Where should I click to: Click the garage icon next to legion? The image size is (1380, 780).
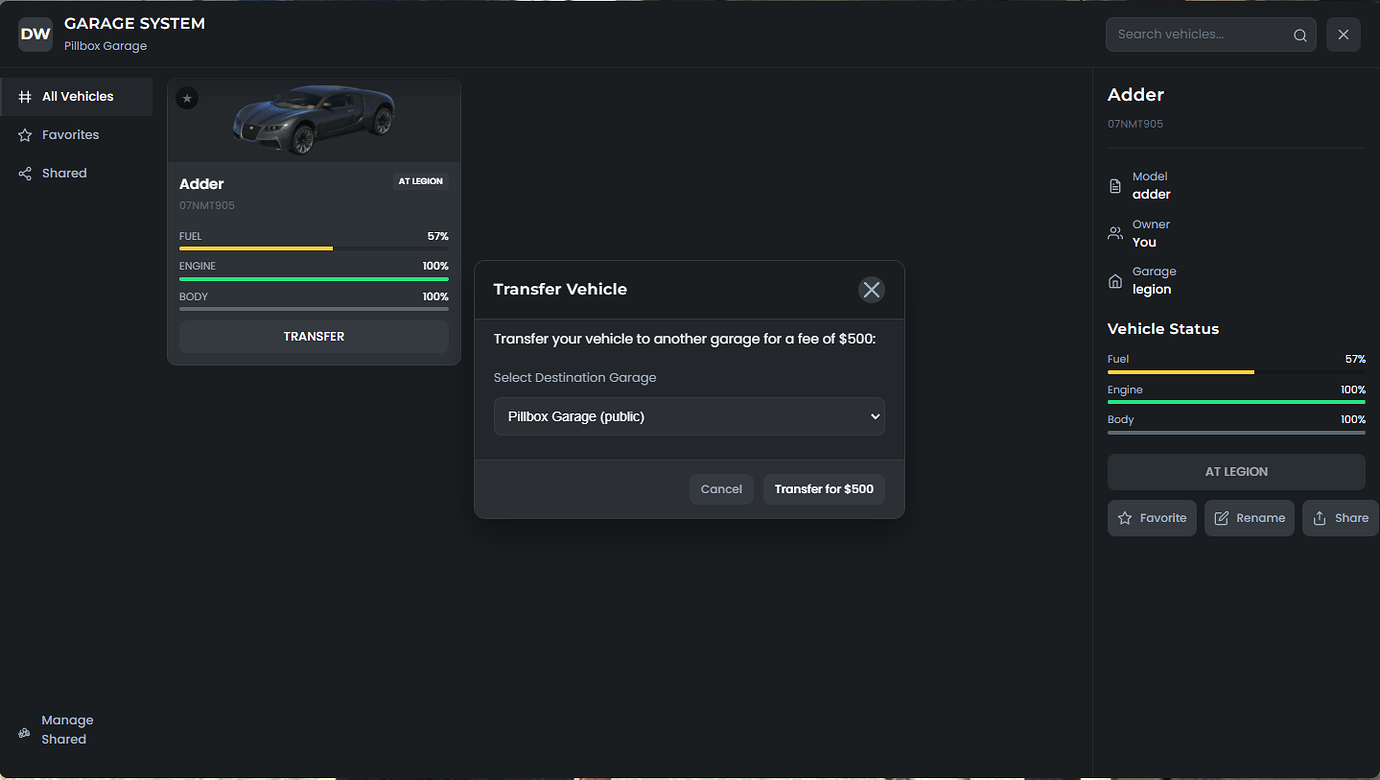pyautogui.click(x=1115, y=280)
